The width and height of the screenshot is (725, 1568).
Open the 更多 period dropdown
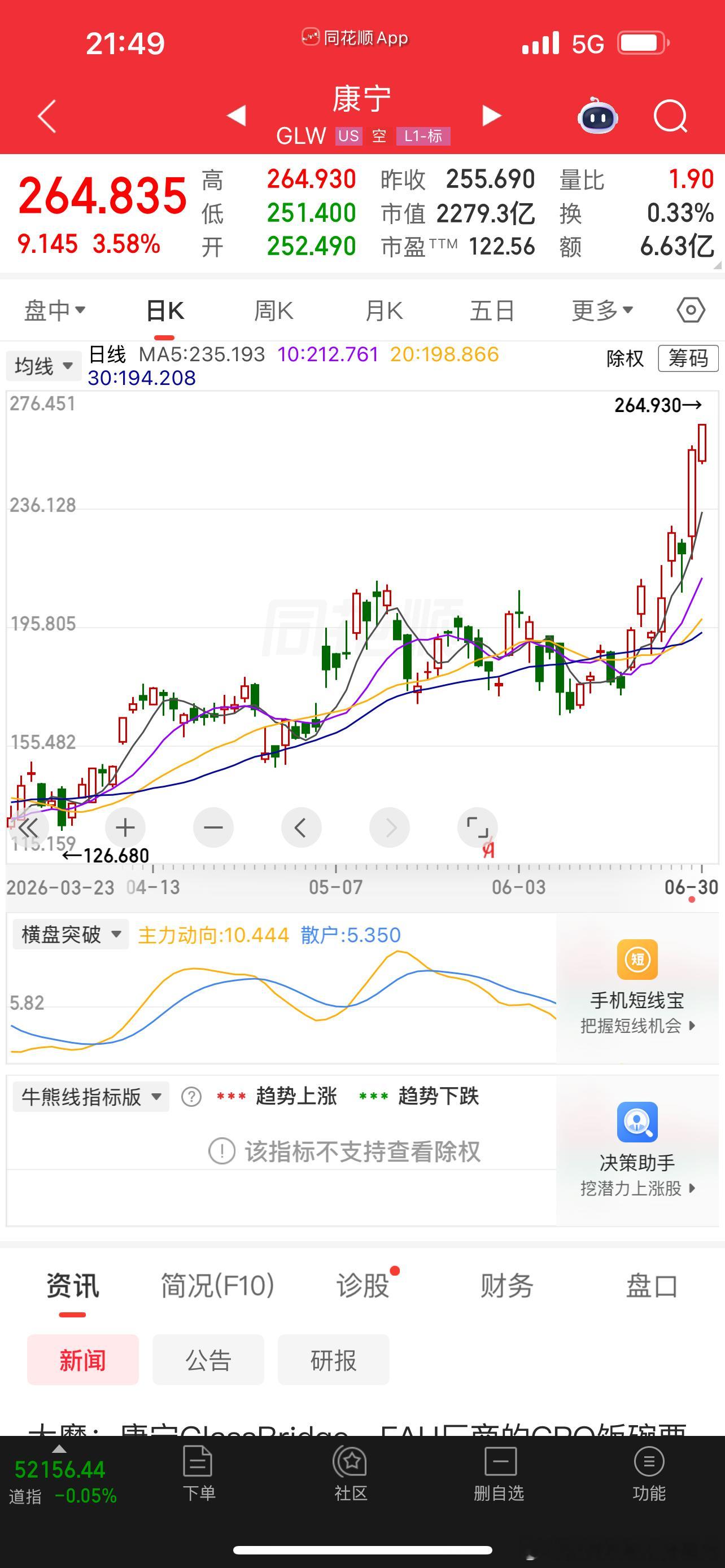pos(602,310)
